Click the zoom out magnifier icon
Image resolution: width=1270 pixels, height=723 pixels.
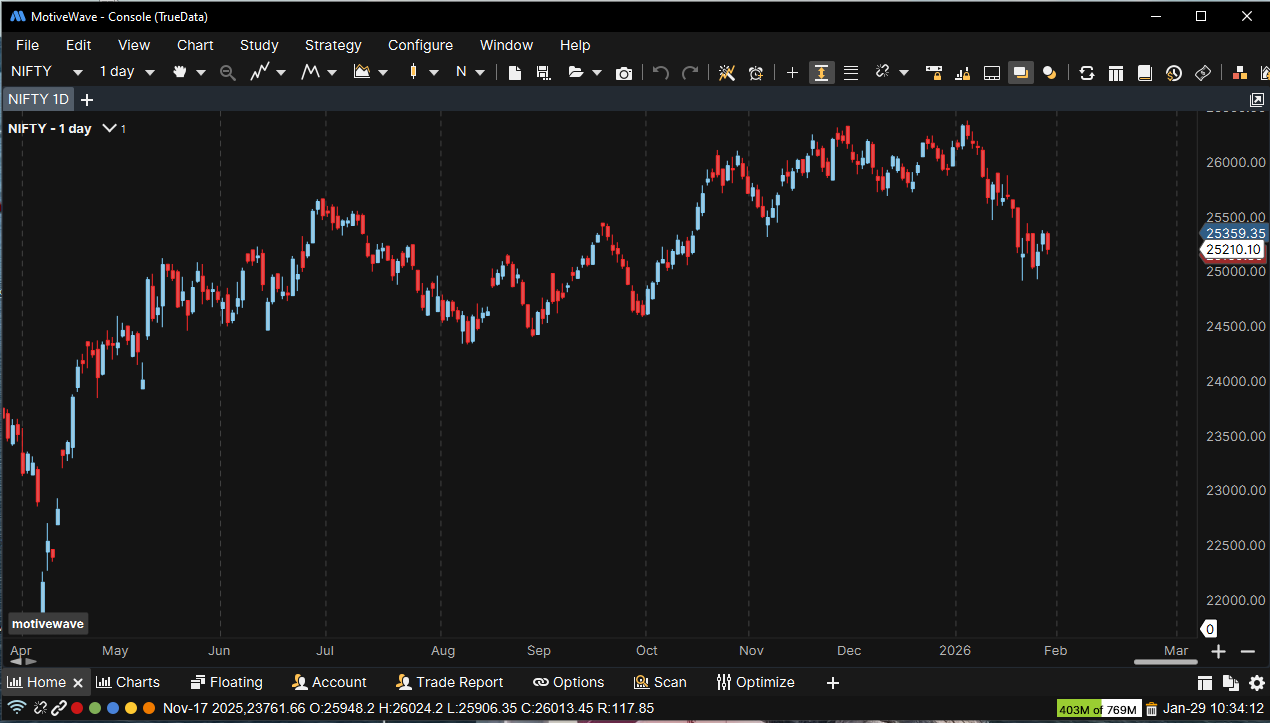(x=227, y=73)
